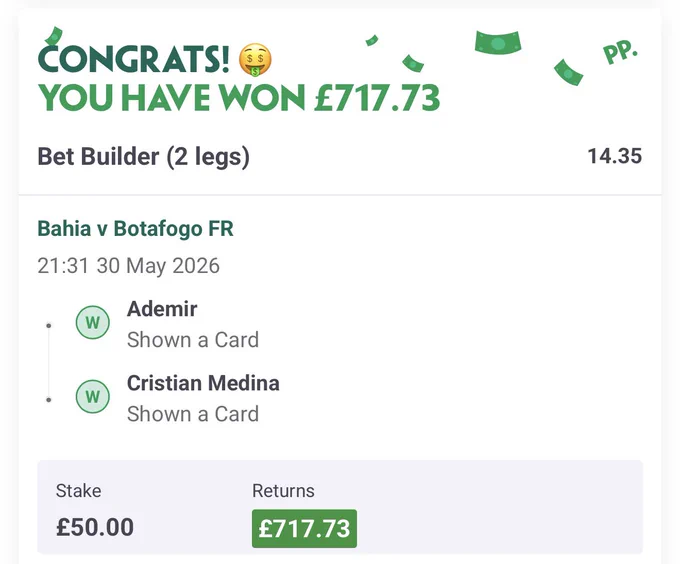Click the banknote above the C in Congrats

54,36
